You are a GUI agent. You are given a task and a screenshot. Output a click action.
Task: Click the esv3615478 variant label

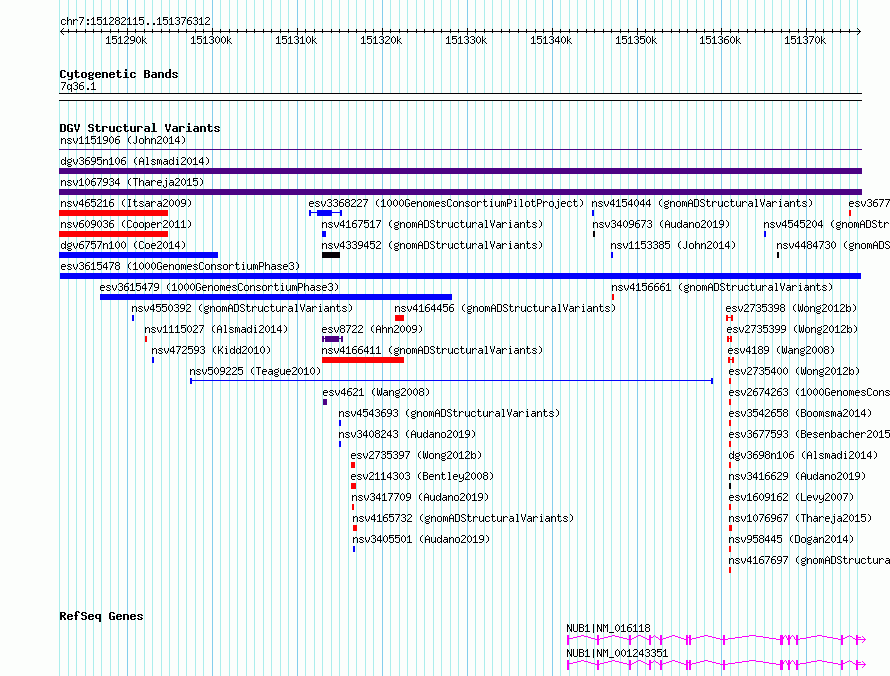point(179,266)
